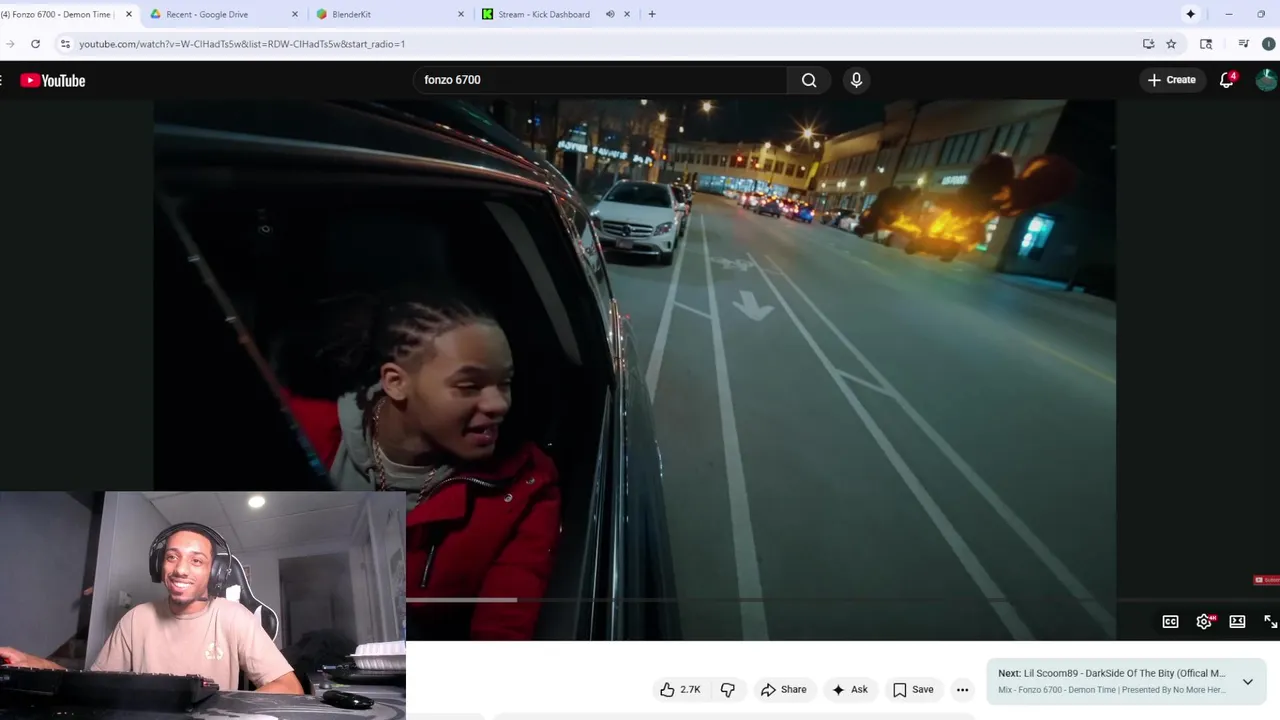Viewport: 1280px width, 720px height.
Task: Open YouTube notifications bell
Action: pos(1227,80)
